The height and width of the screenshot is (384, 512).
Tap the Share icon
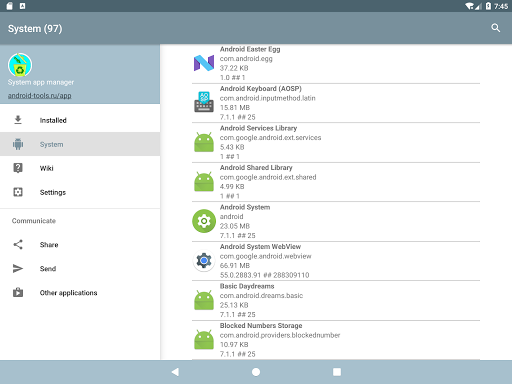click(18, 245)
